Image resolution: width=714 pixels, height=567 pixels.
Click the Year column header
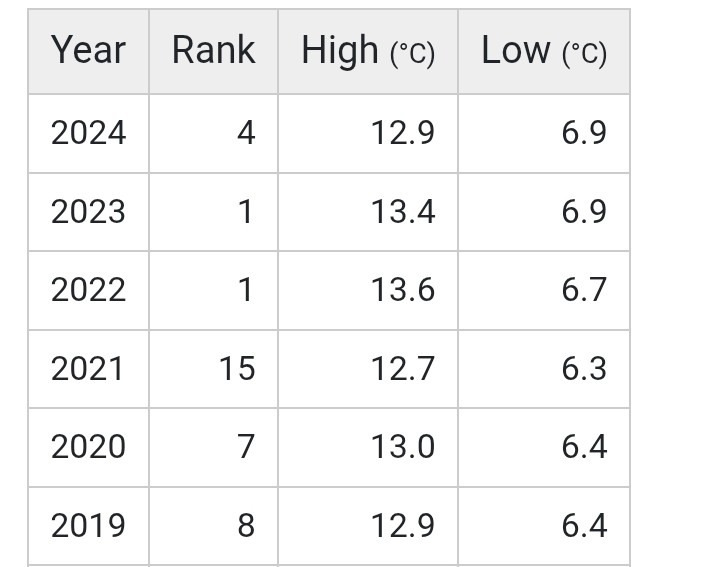pyautogui.click(x=88, y=51)
